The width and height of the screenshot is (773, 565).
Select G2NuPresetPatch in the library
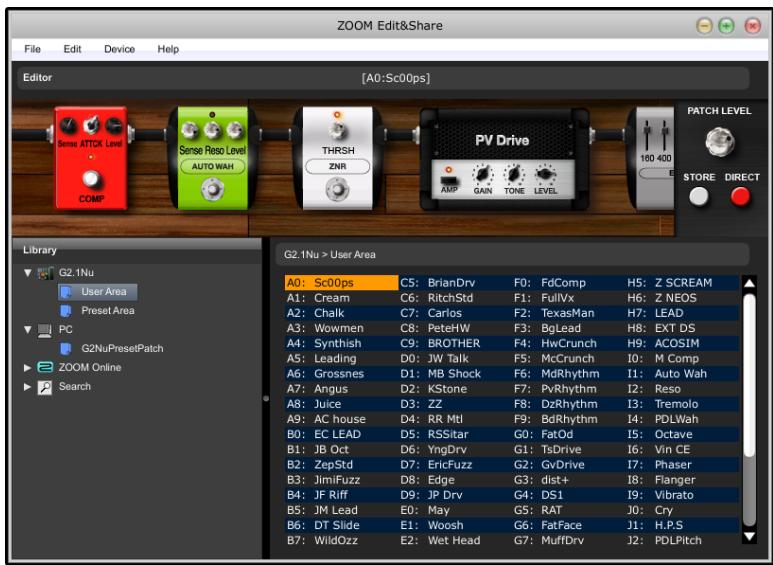coord(122,349)
